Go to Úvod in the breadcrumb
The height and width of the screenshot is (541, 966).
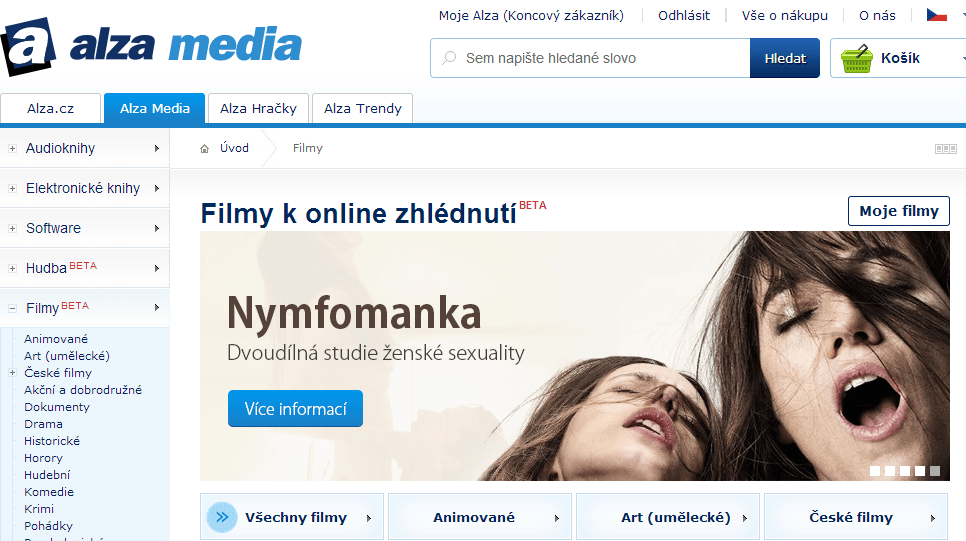(x=234, y=148)
